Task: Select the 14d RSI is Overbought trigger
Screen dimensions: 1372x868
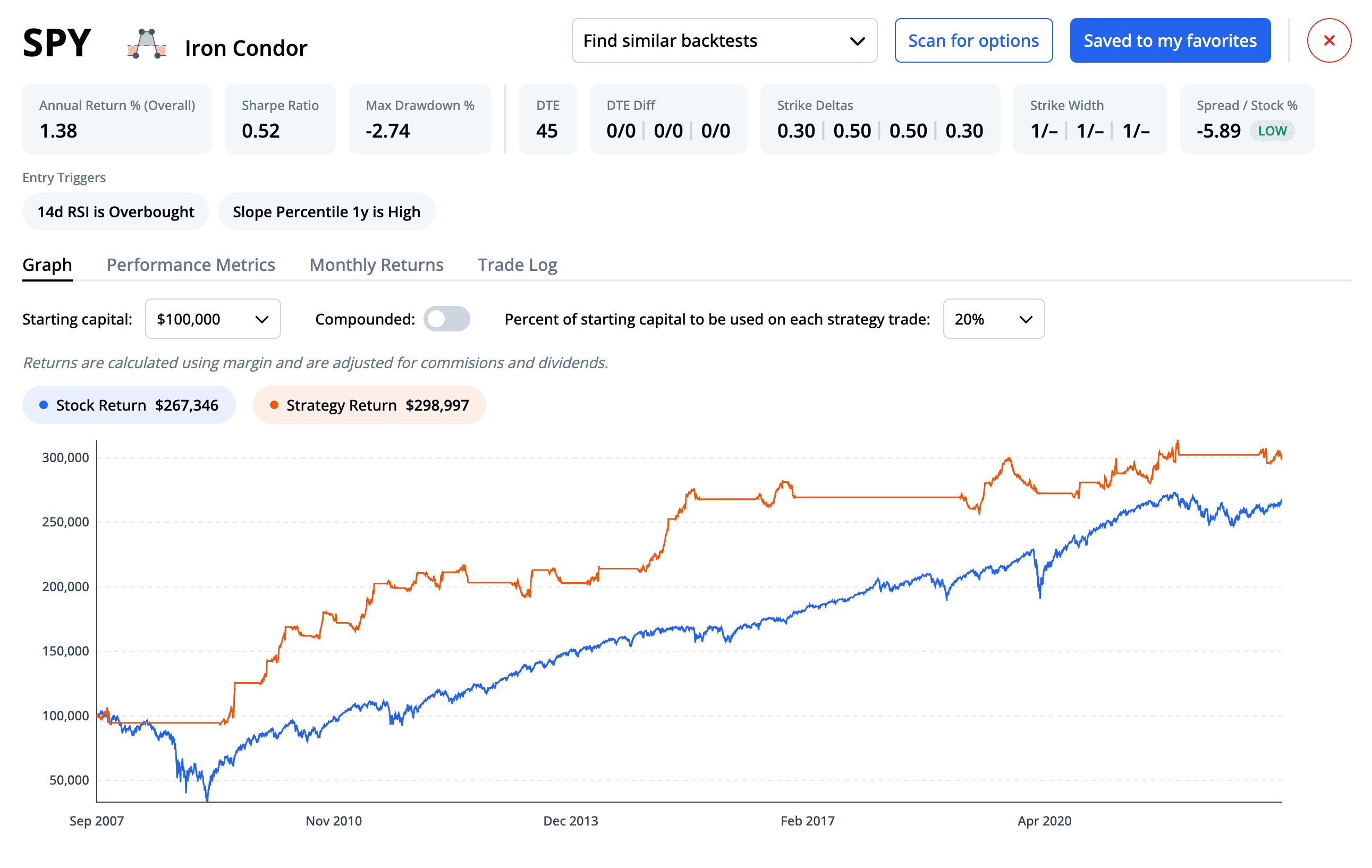Action: [115, 211]
